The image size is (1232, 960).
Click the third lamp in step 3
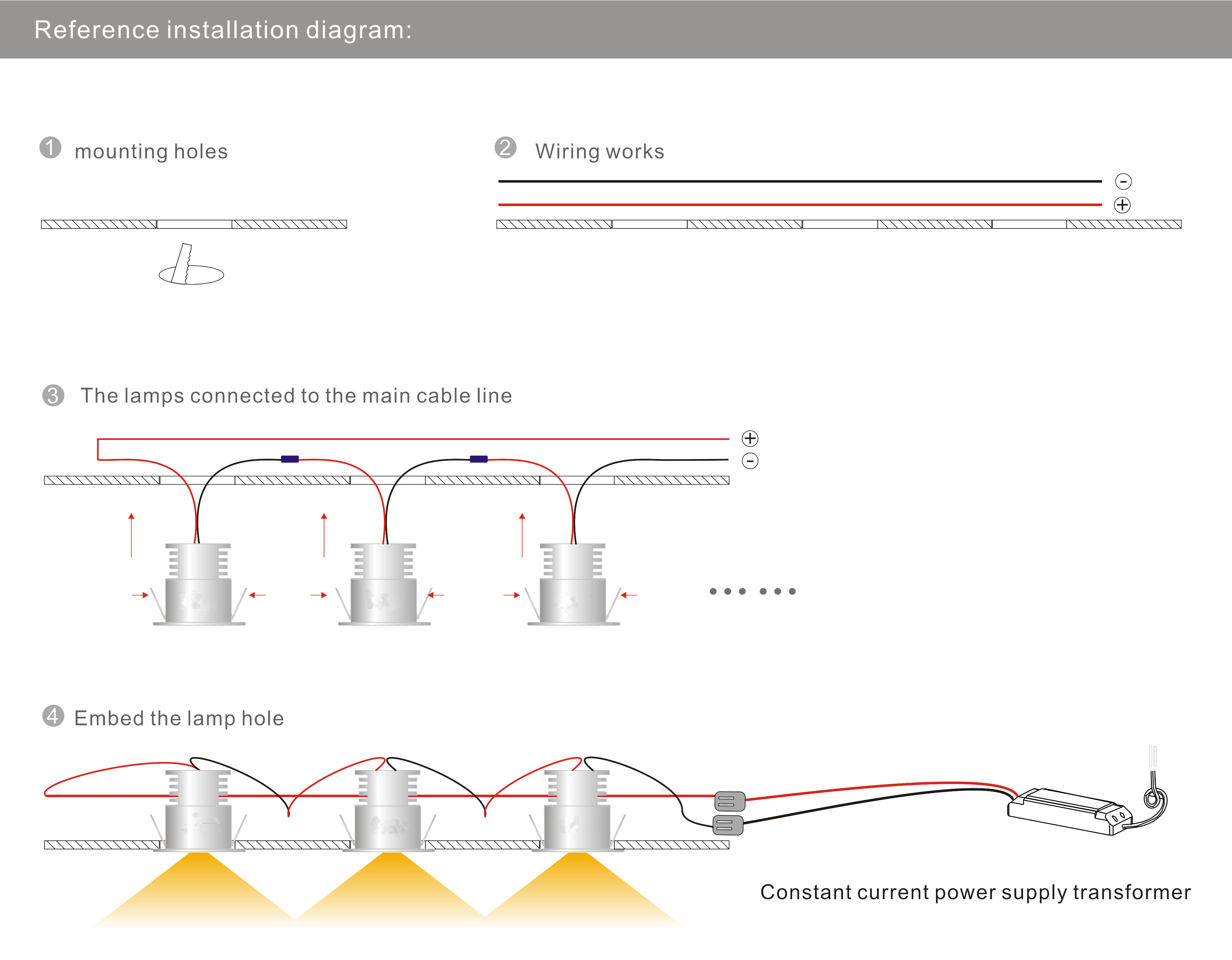573,584
